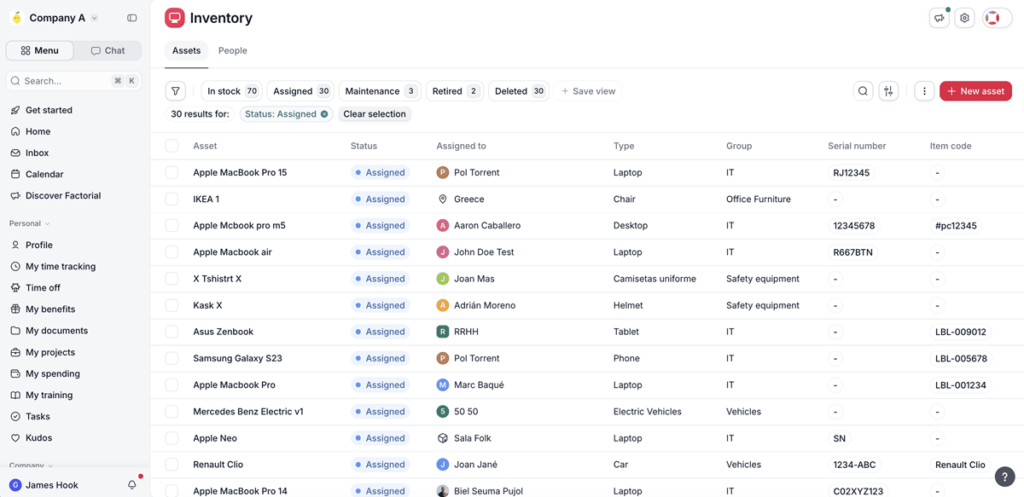The width and height of the screenshot is (1024, 497).
Task: Open help lifebuoy icon at top right
Action: tap(993, 18)
